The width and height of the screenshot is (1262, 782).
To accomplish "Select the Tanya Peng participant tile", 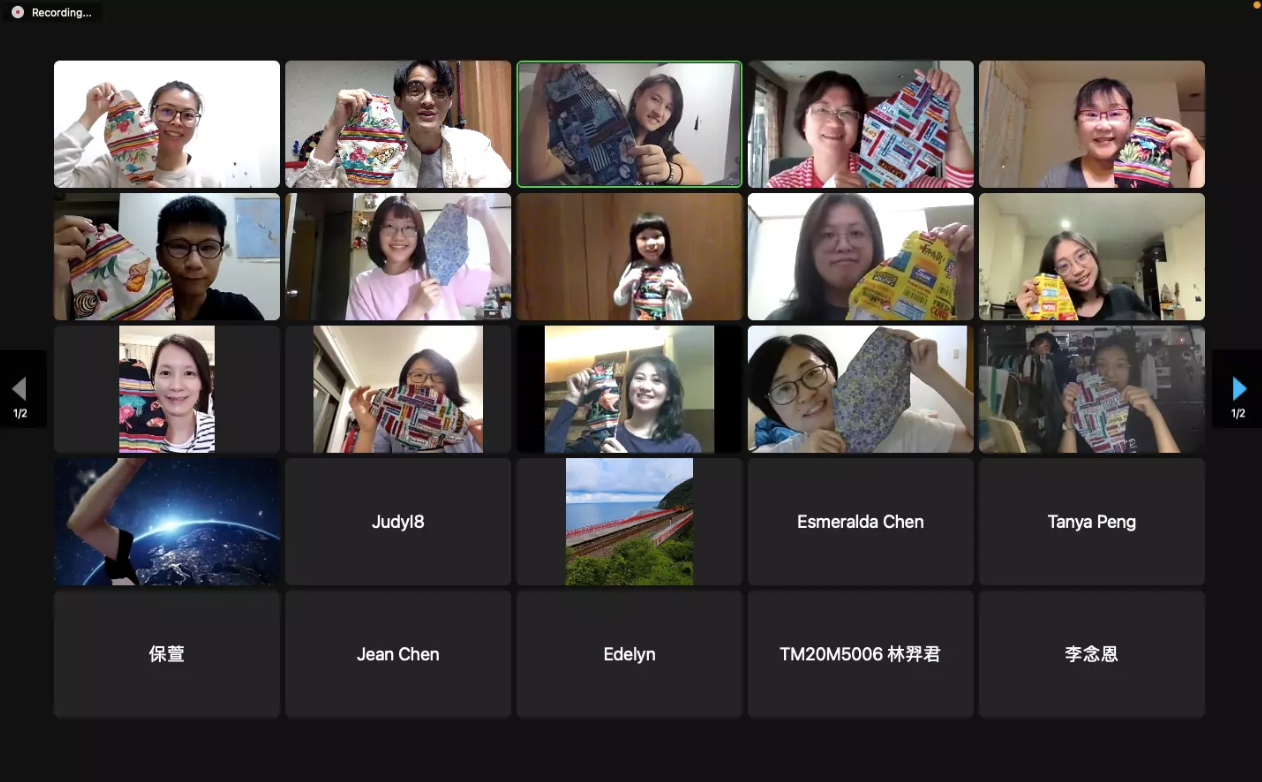I will pos(1091,522).
